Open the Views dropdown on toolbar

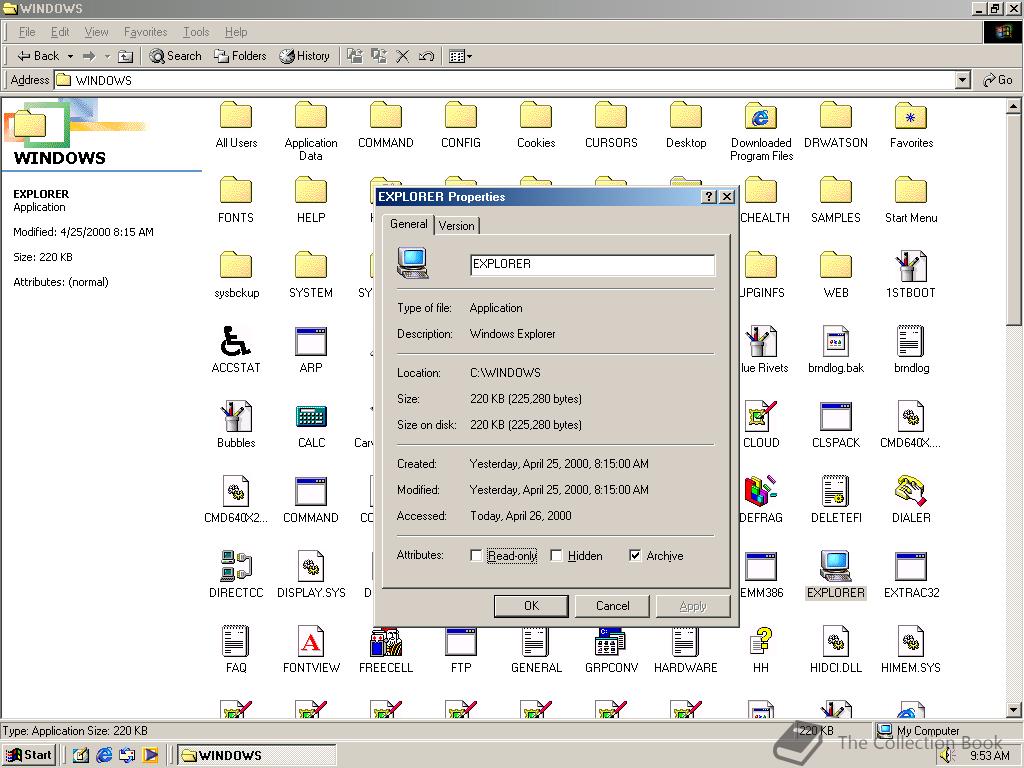(470, 56)
